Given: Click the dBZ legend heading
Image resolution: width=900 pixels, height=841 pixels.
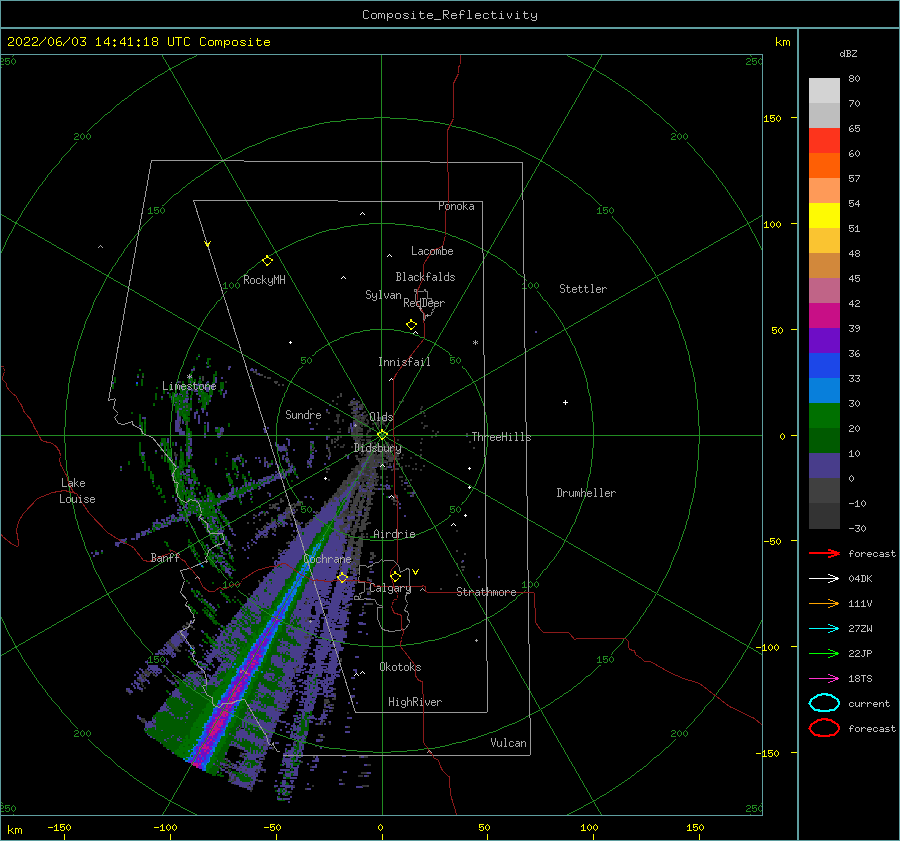Looking at the screenshot, I should click(848, 53).
